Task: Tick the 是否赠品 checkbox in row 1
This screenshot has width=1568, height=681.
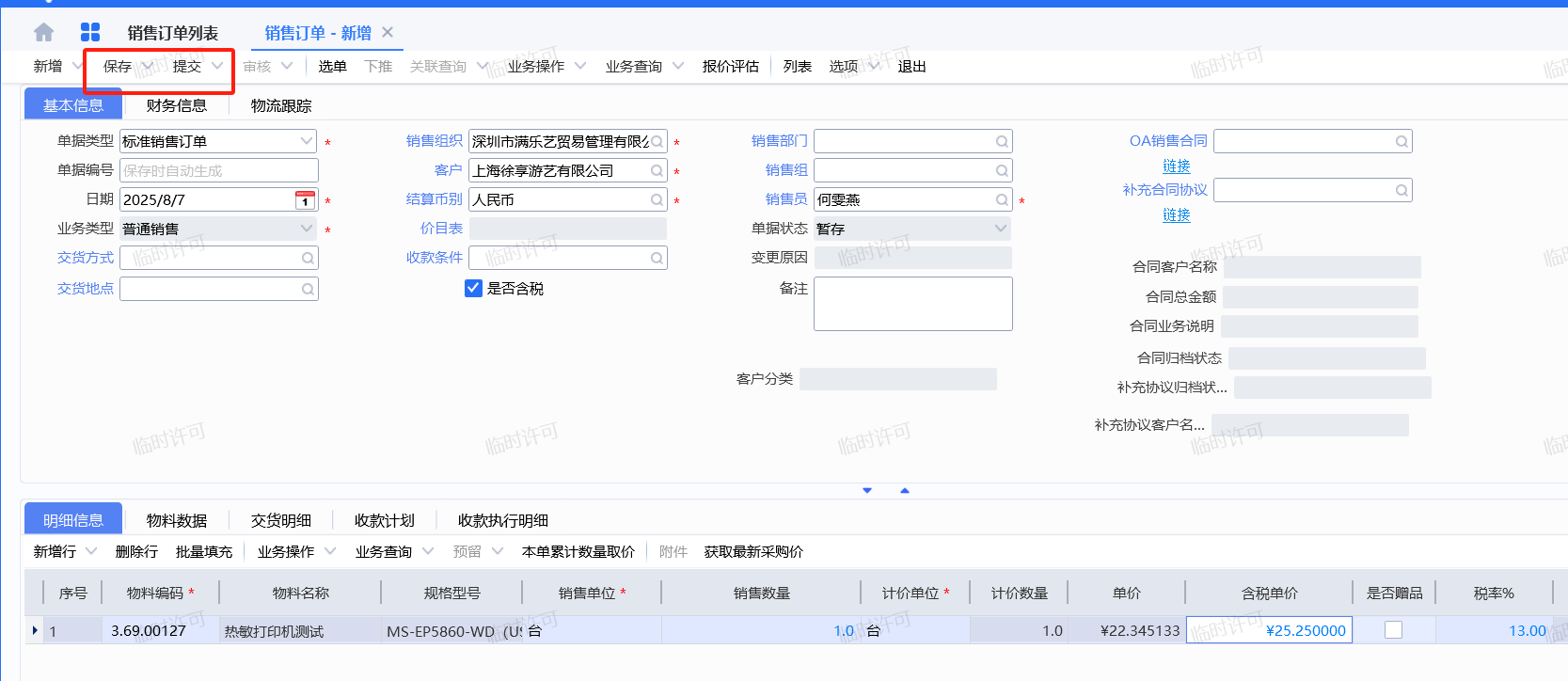Action: (1393, 630)
